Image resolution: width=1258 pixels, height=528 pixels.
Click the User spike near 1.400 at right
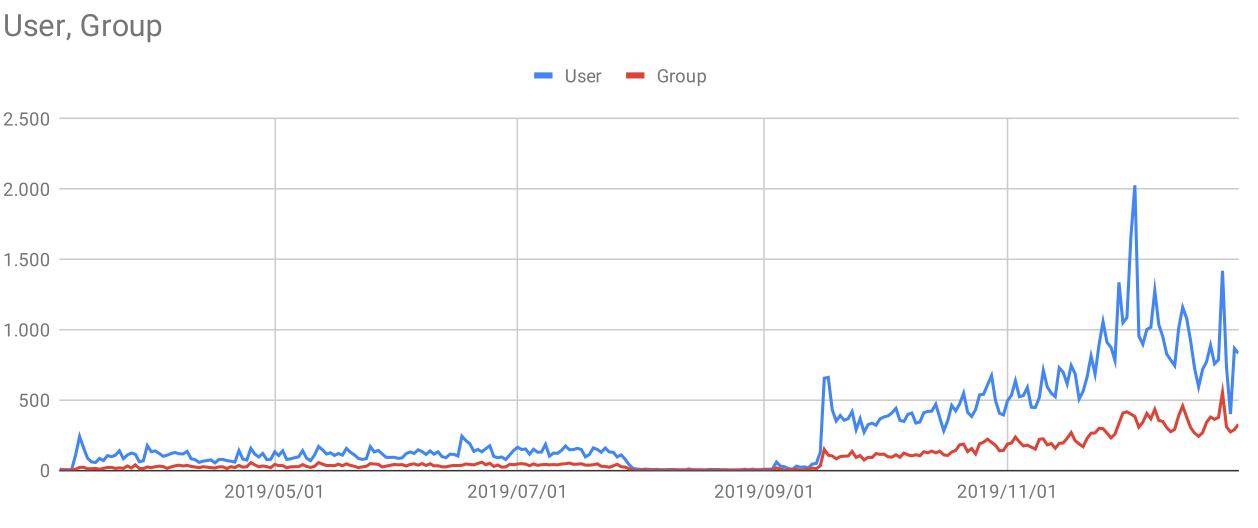point(1222,272)
